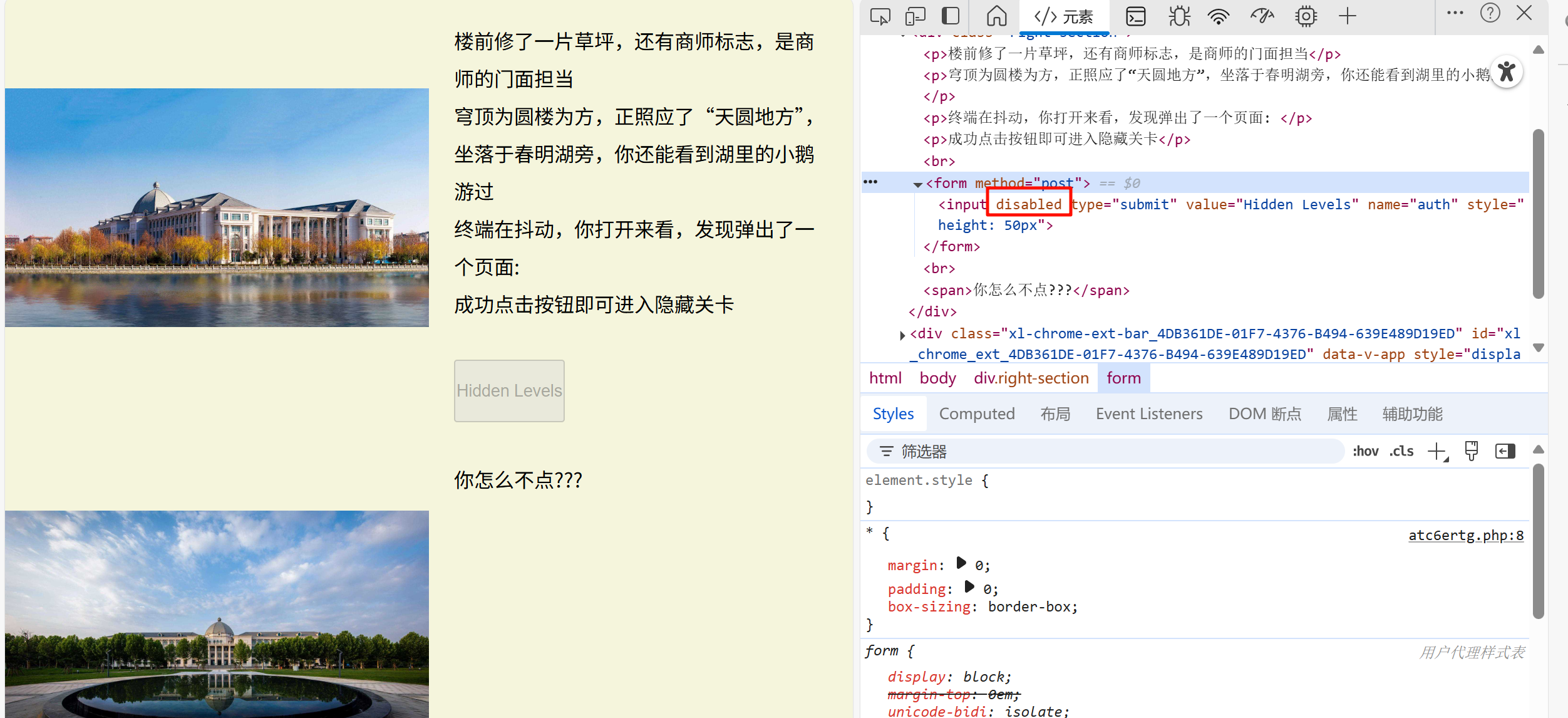Expand the margin shorthand property
The height and width of the screenshot is (718, 1568).
[x=961, y=563]
